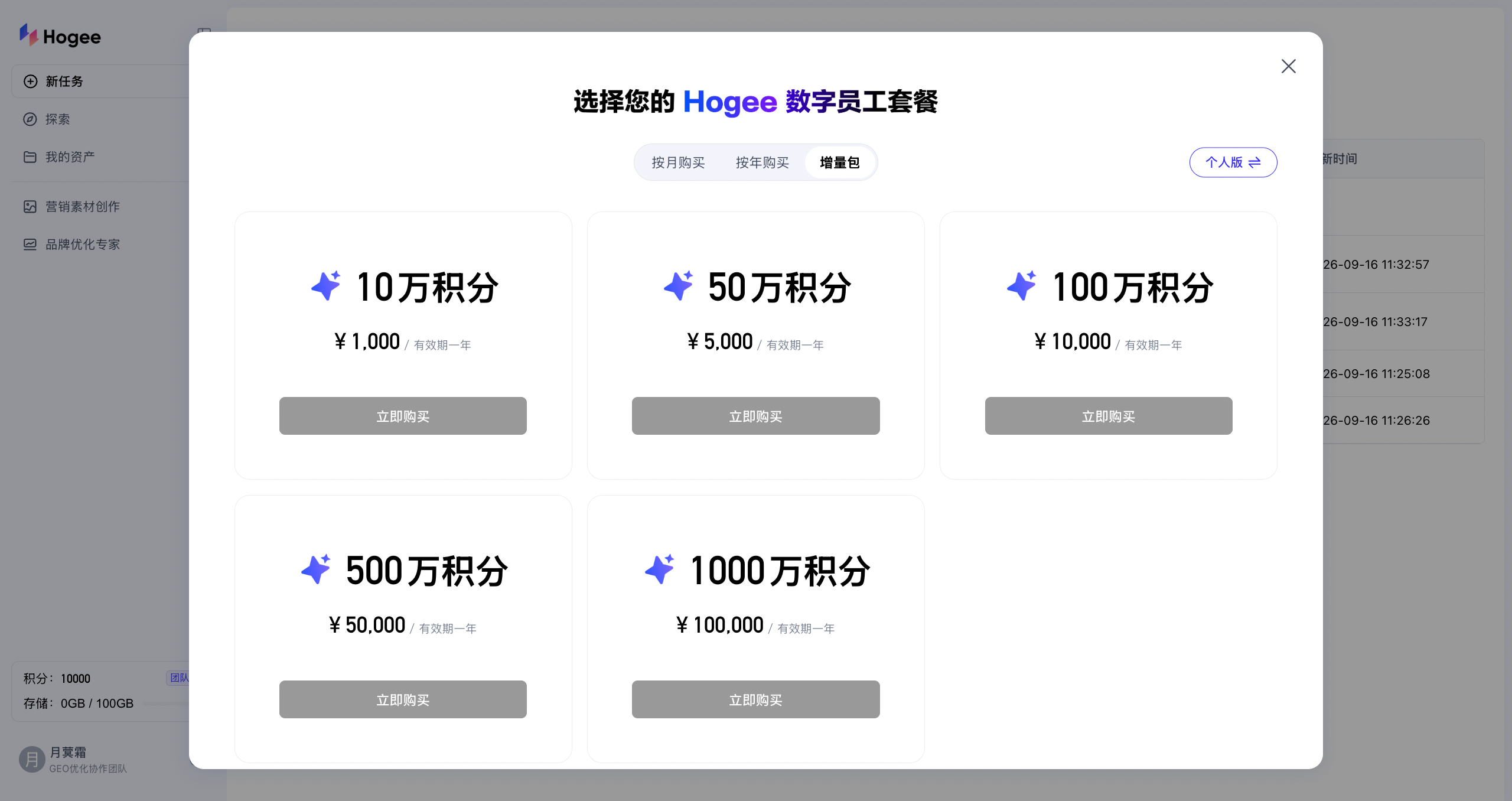Click the 团队 badge beside points
1512x801 pixels.
pyautogui.click(x=178, y=678)
